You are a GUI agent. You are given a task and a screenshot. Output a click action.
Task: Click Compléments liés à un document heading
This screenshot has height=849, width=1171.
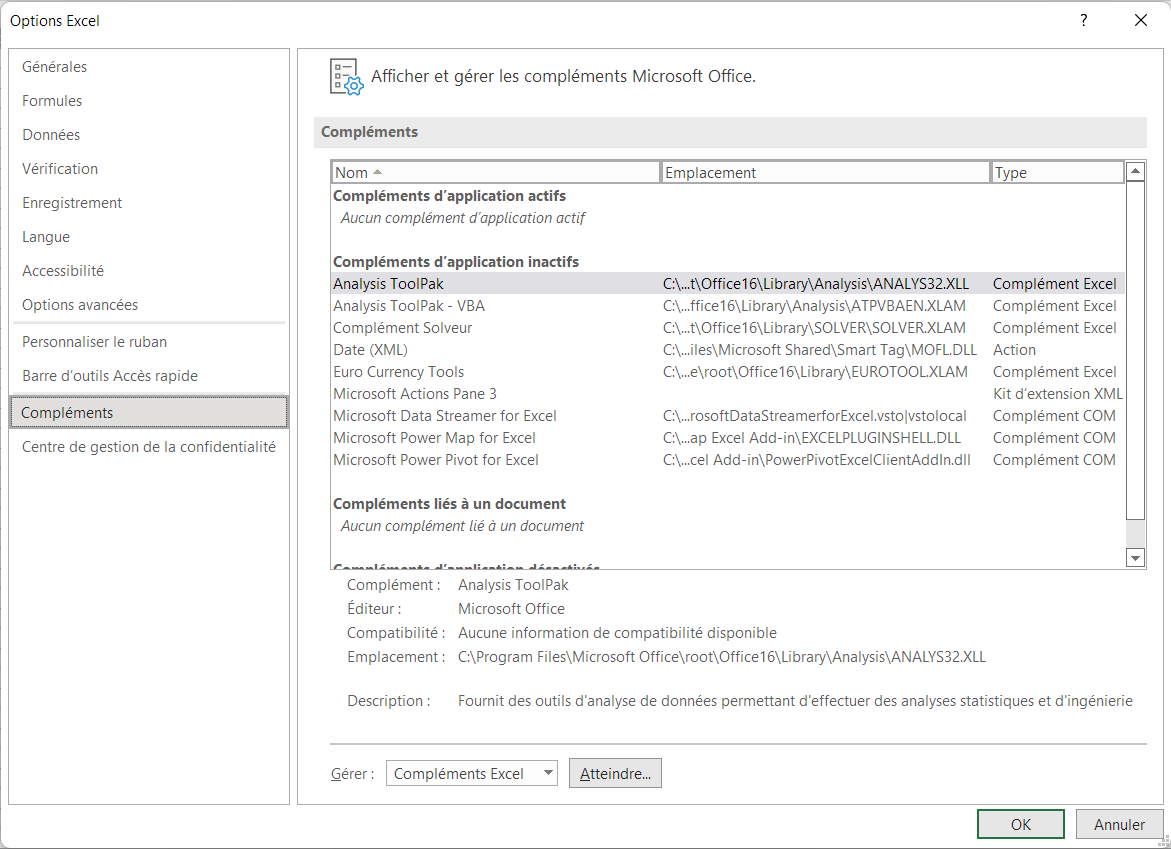pos(449,504)
